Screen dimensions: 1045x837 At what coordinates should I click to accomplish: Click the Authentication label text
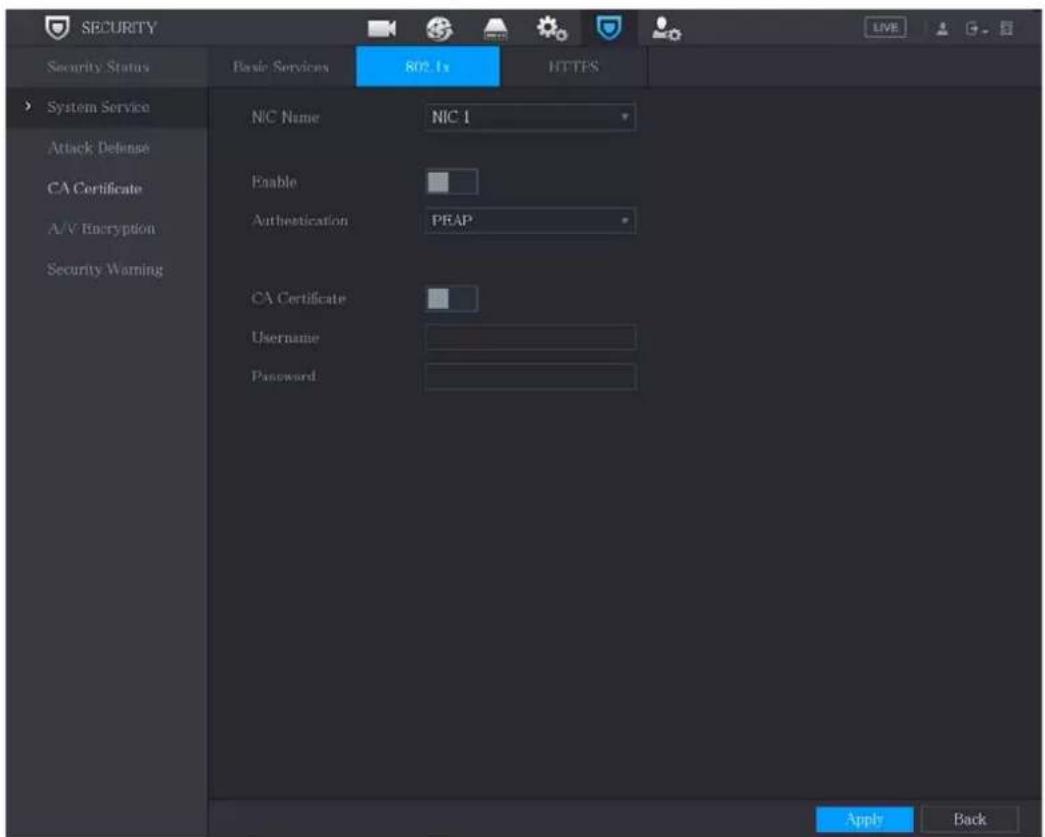300,221
